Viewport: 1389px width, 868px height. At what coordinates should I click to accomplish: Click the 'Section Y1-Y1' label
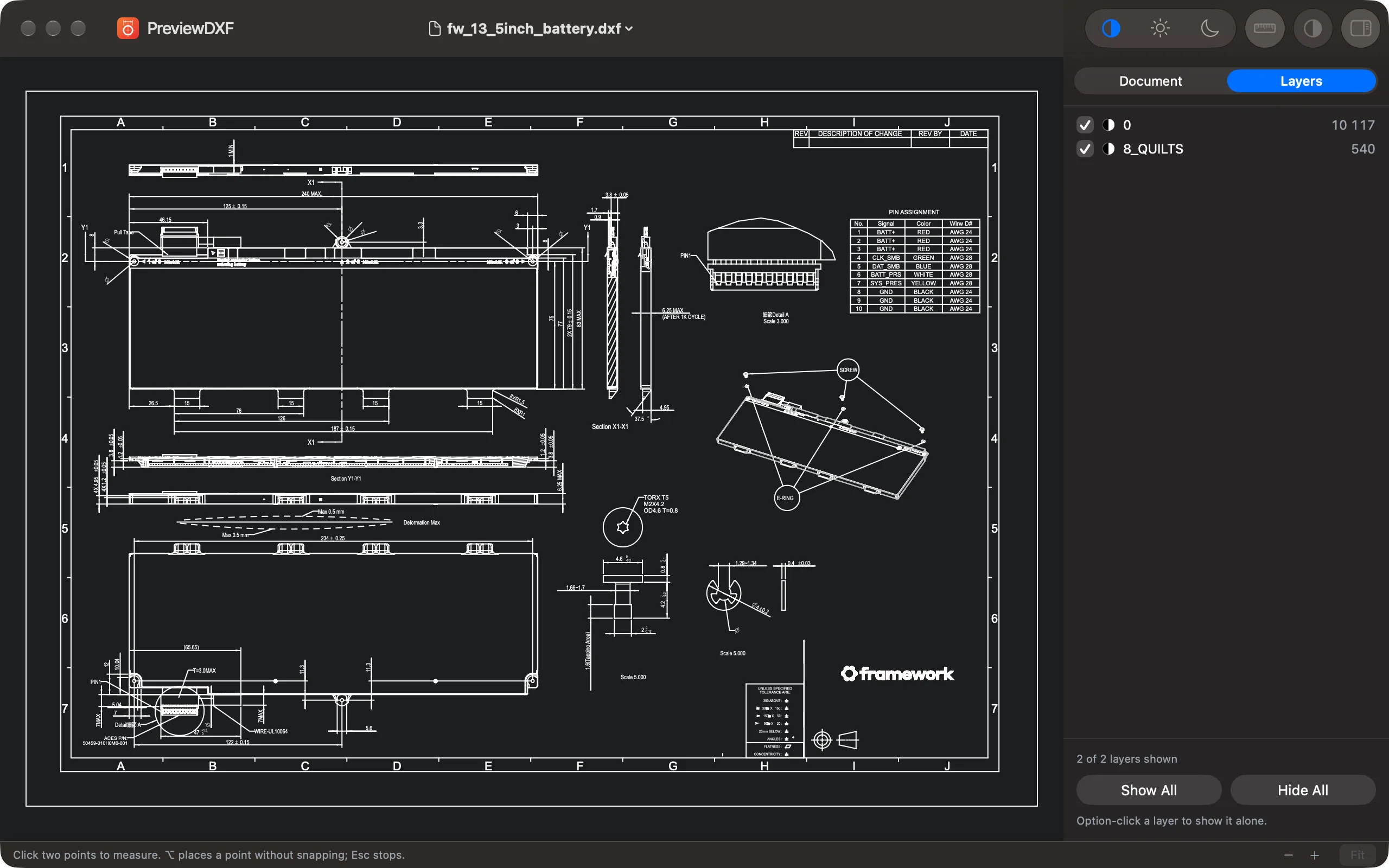pos(346,478)
